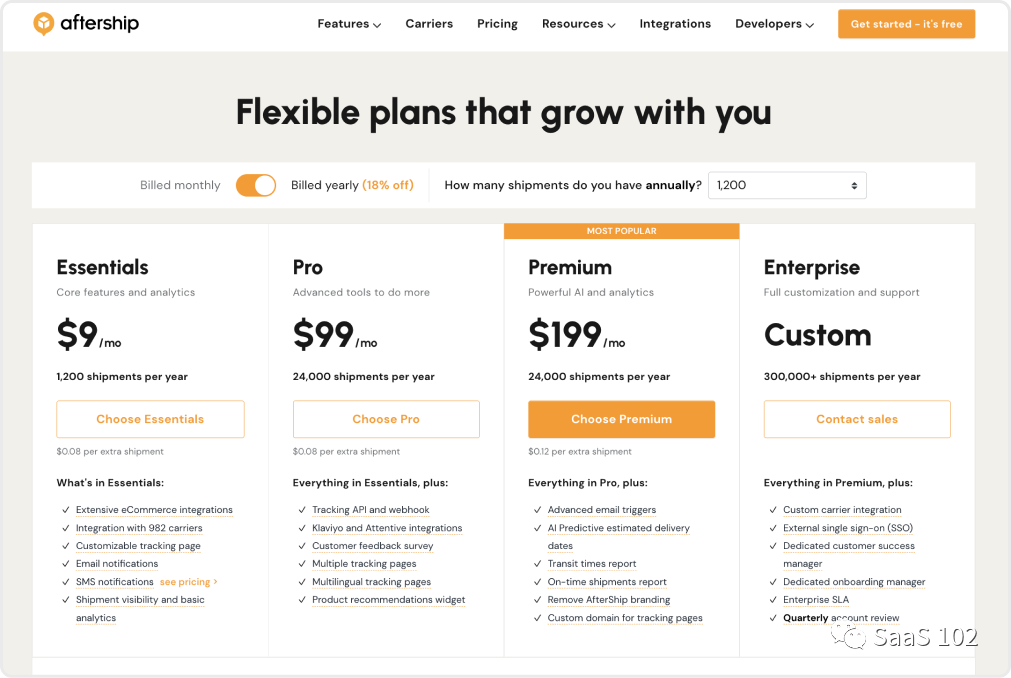Click the checkmark next to Enterprise SLA

[x=773, y=600]
